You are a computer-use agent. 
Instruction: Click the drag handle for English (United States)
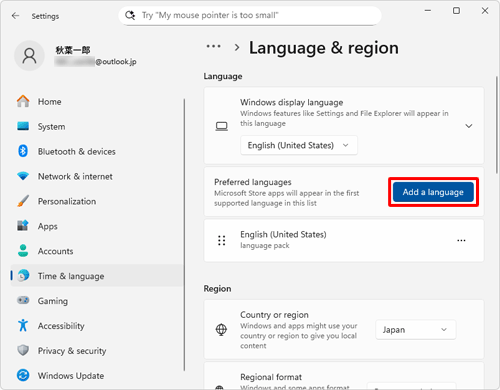click(222, 240)
